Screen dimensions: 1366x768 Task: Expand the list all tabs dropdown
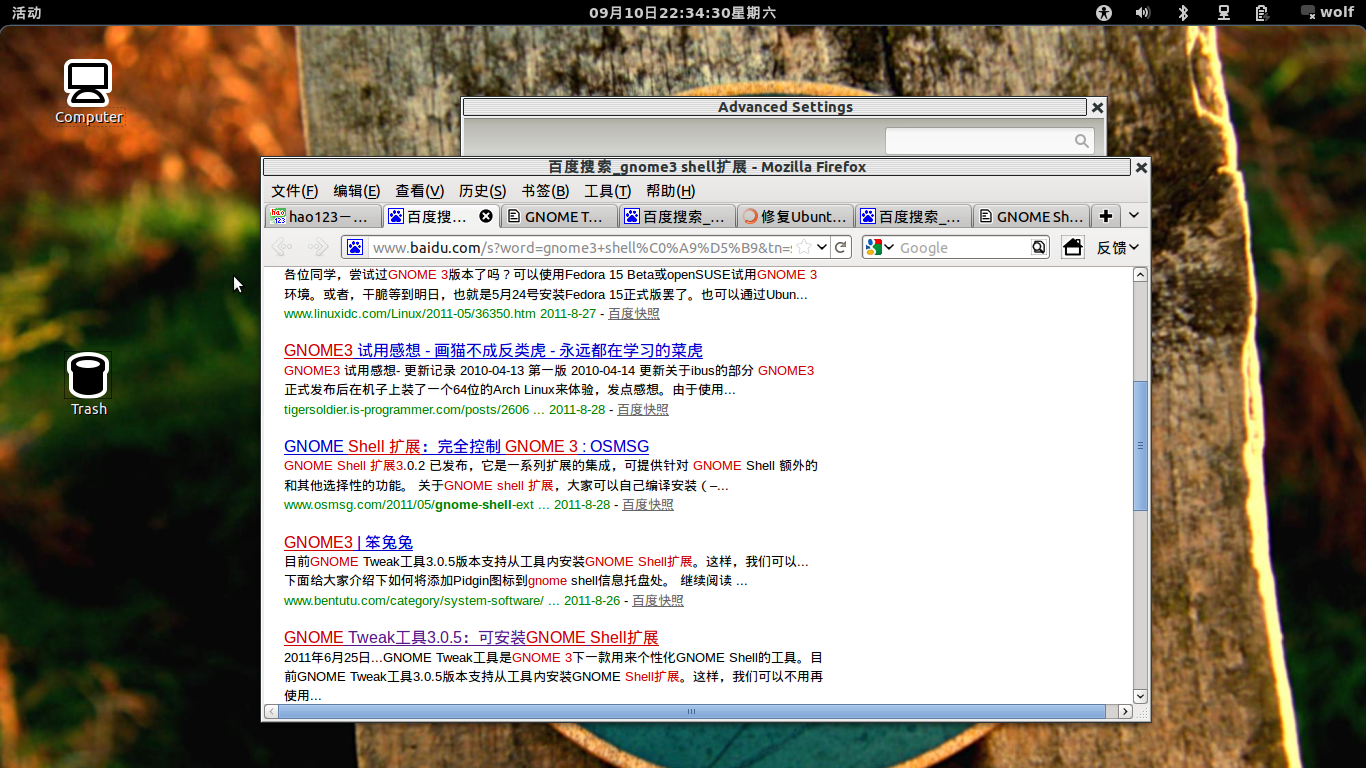[1134, 216]
